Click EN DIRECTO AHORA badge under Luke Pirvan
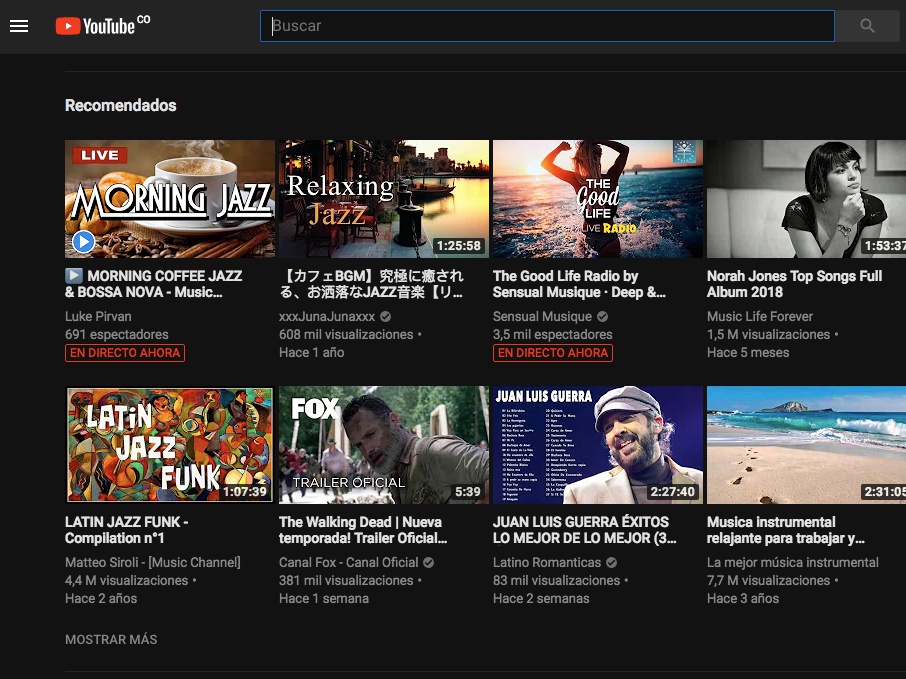Image resolution: width=906 pixels, height=679 pixels. click(125, 353)
